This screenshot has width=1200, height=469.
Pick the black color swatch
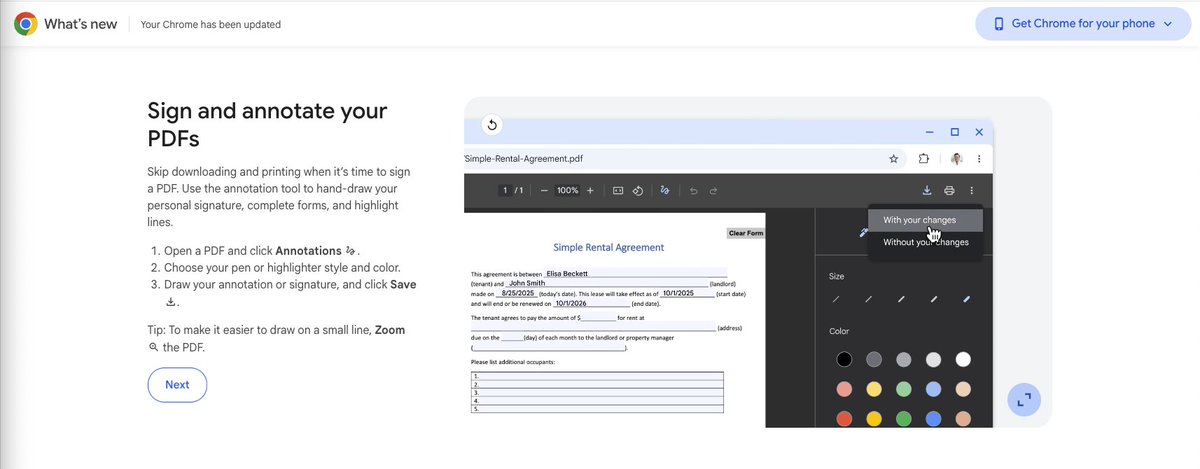tap(844, 359)
